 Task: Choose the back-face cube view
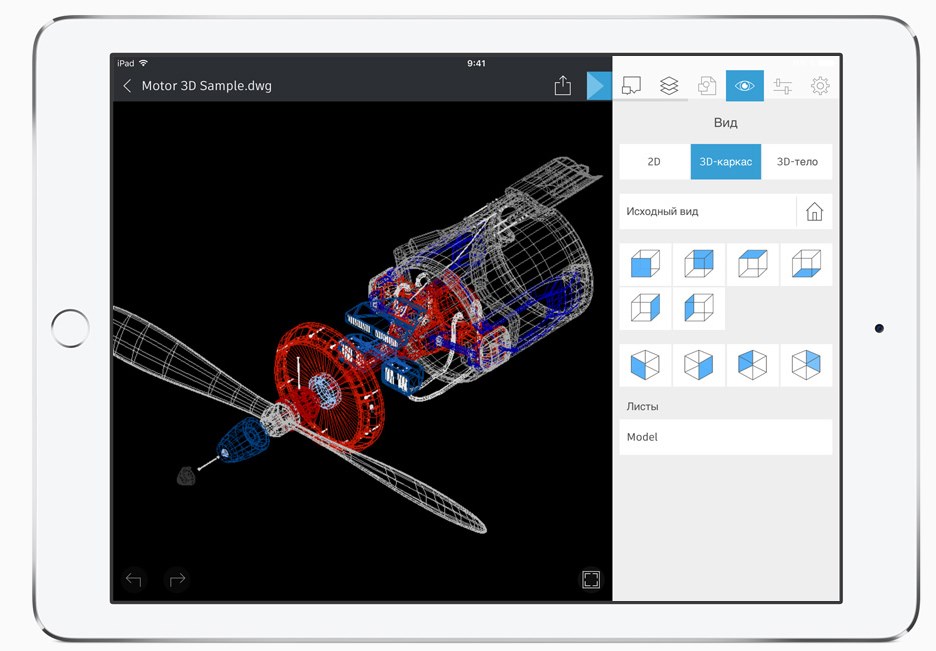(x=699, y=264)
